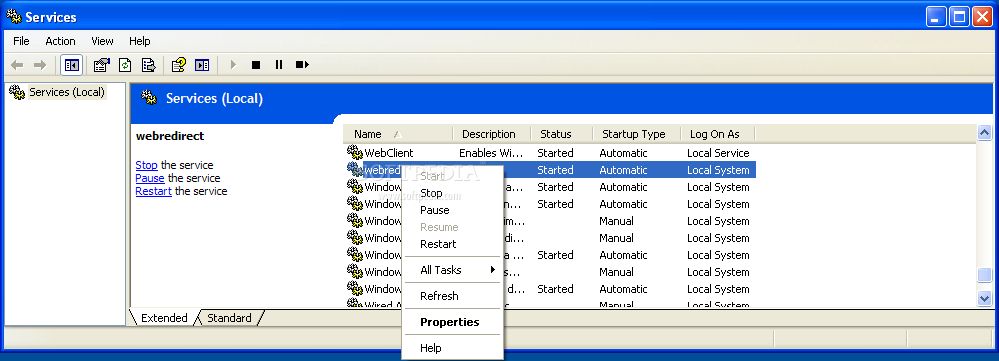Sort by the Startup Type column header
The width and height of the screenshot is (999, 361).
pos(636,134)
